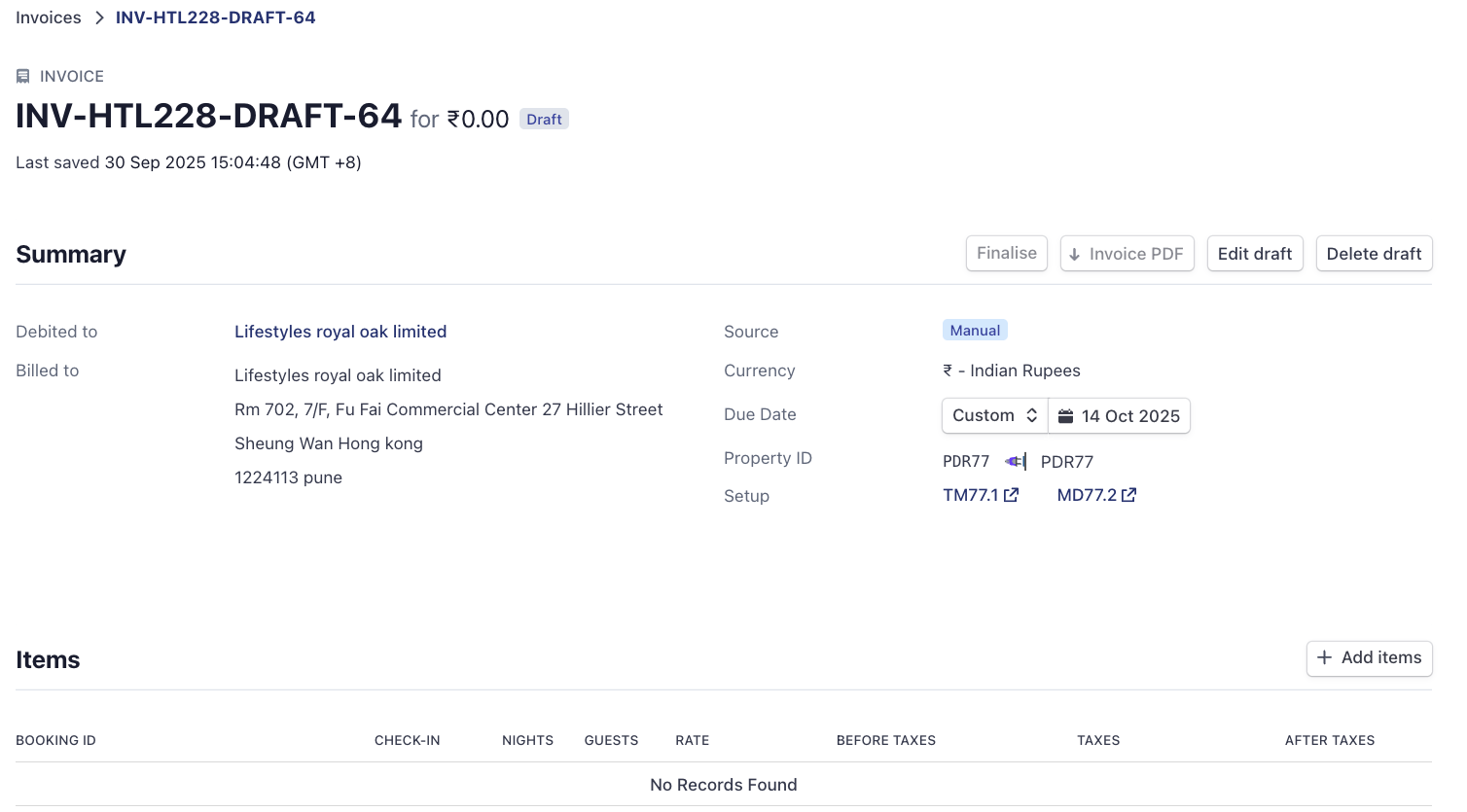Open the Custom due date dropdown

pos(994,415)
